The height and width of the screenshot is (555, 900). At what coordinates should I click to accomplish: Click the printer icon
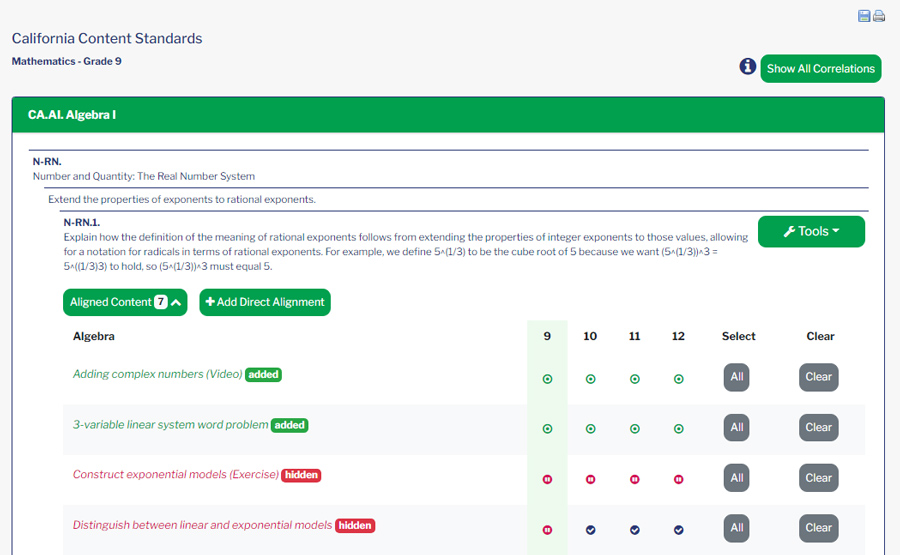pos(879,16)
